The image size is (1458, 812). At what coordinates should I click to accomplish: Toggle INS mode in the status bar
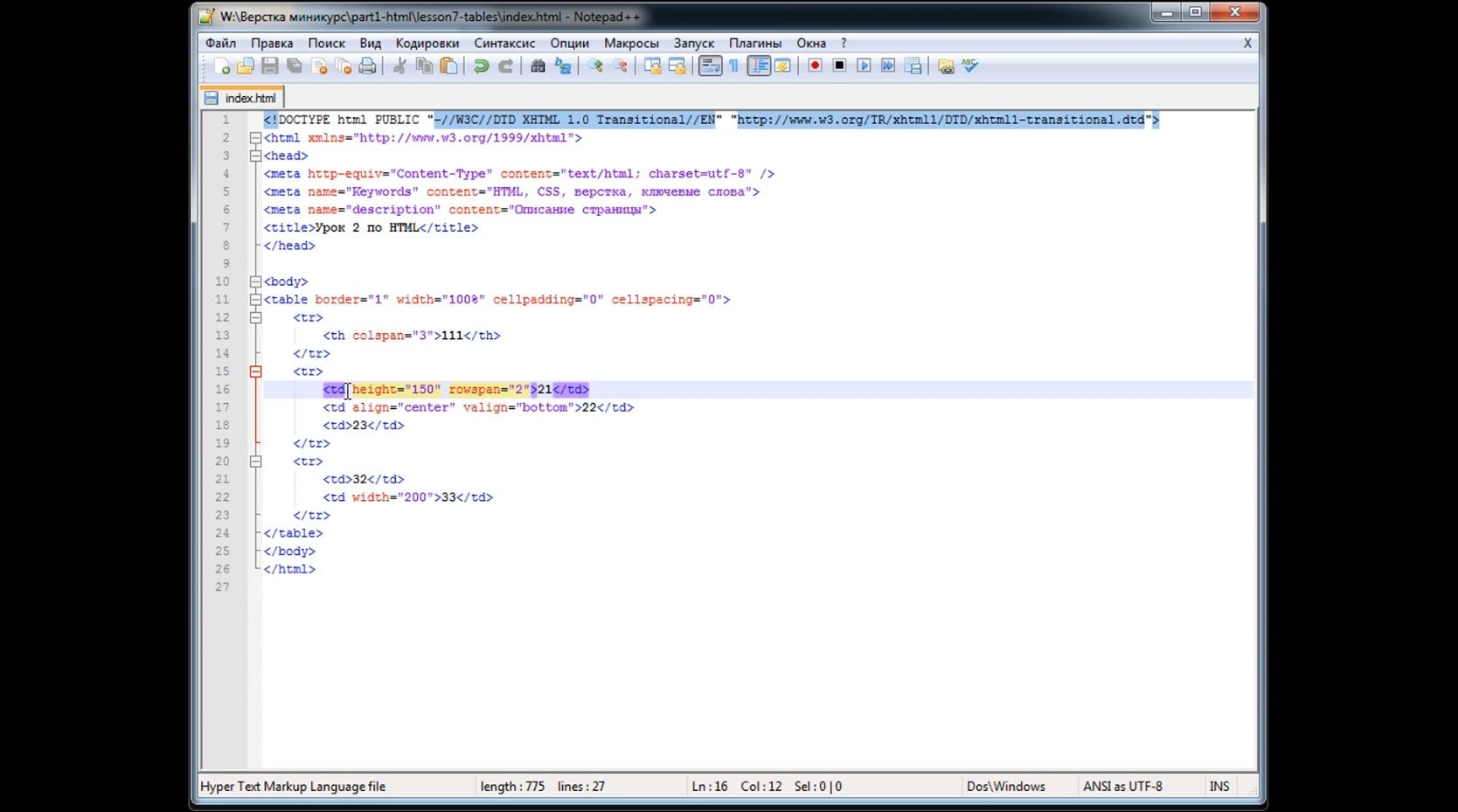[1219, 787]
